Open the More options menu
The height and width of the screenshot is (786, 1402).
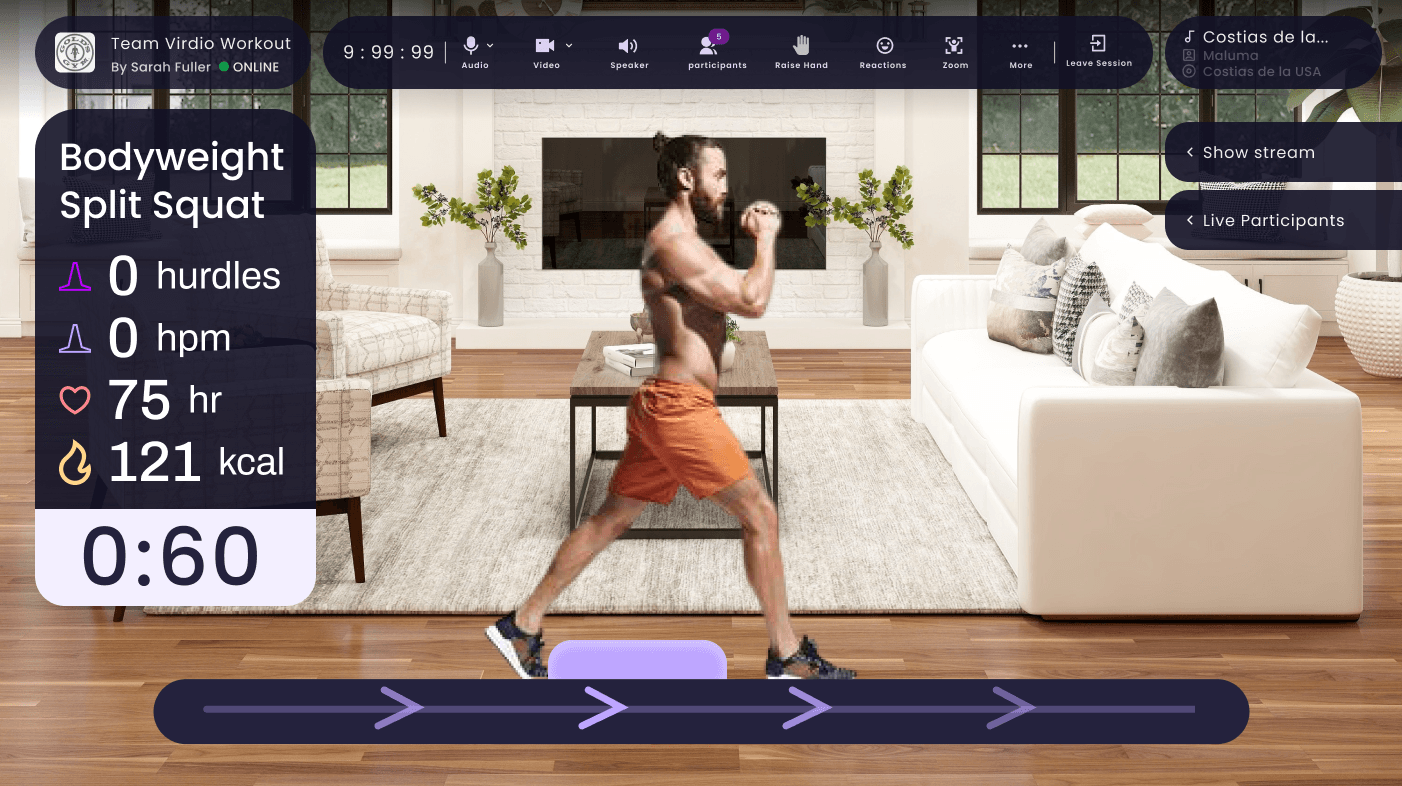click(1020, 46)
